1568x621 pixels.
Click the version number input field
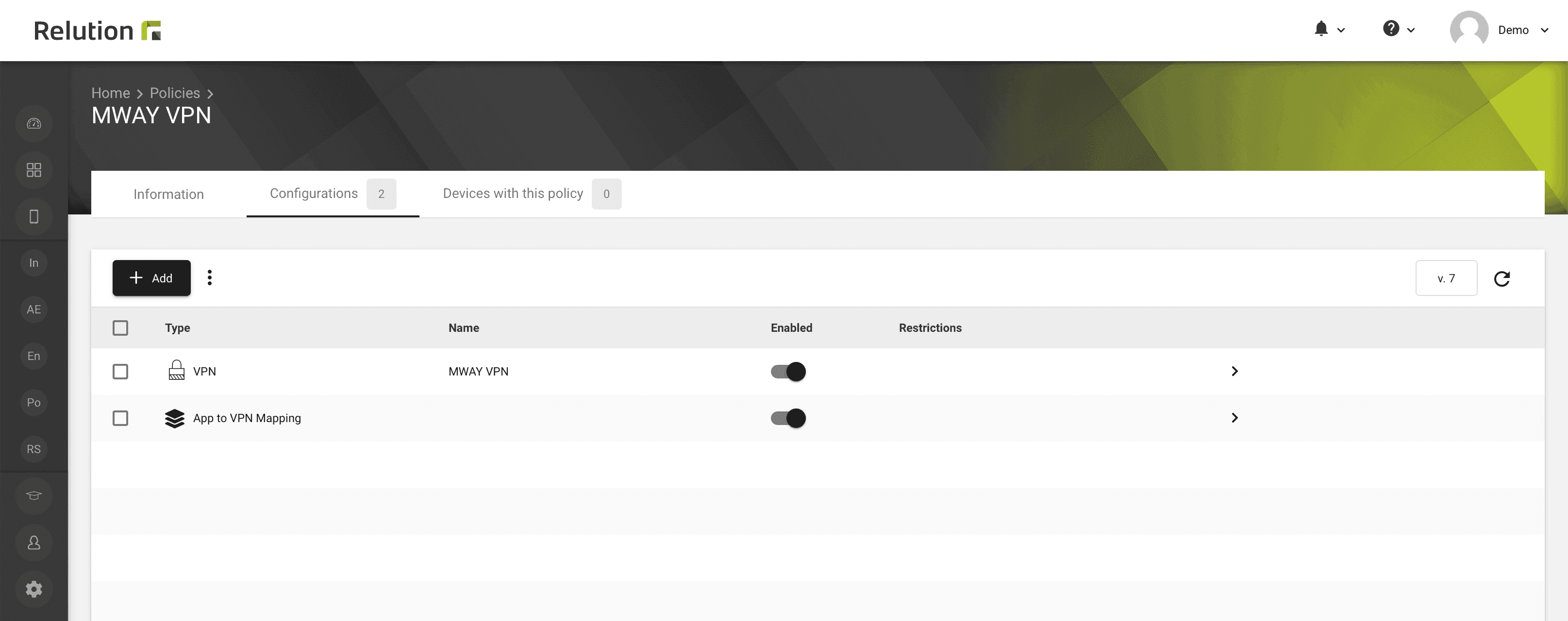pyautogui.click(x=1446, y=277)
